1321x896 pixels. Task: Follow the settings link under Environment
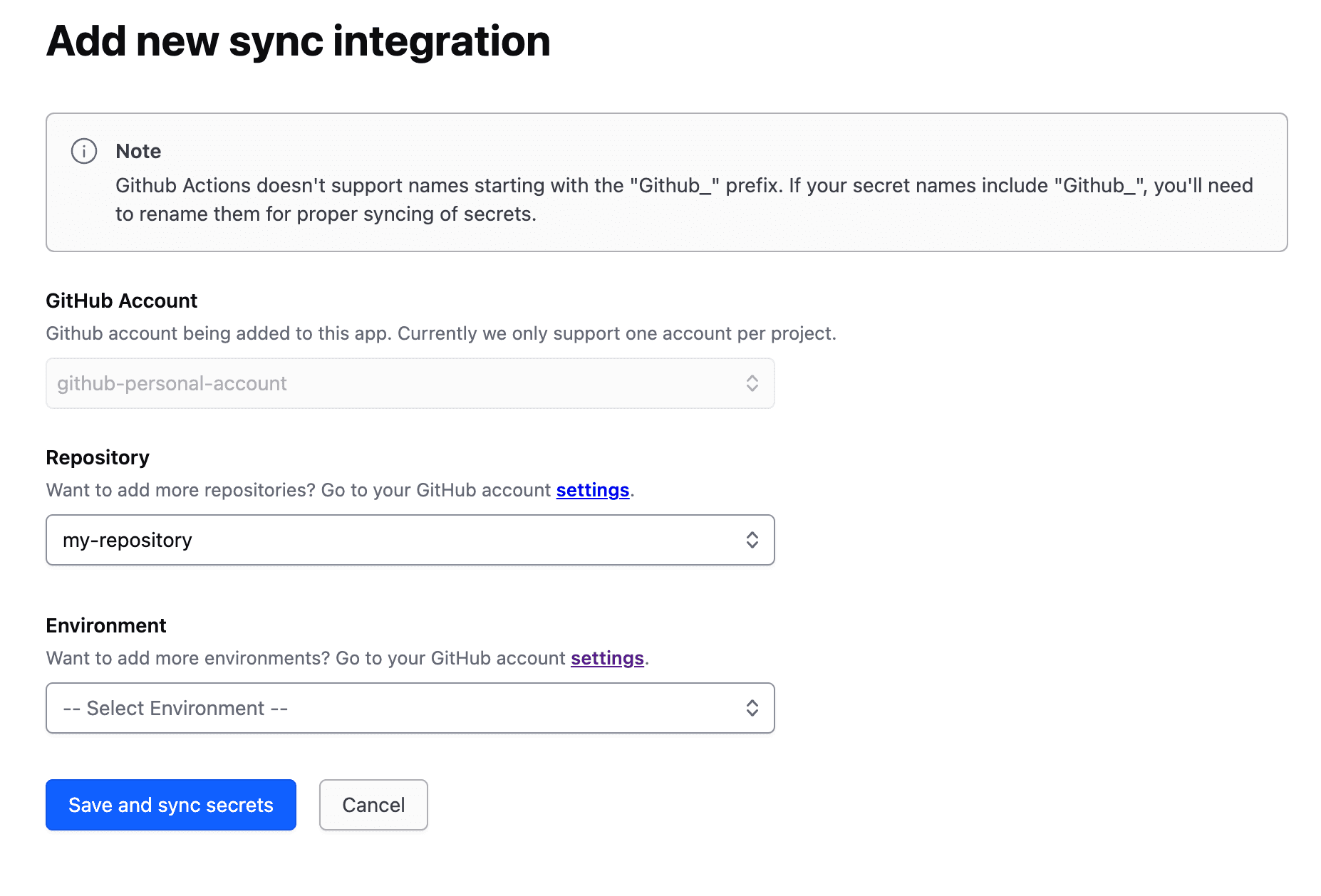[x=607, y=658]
